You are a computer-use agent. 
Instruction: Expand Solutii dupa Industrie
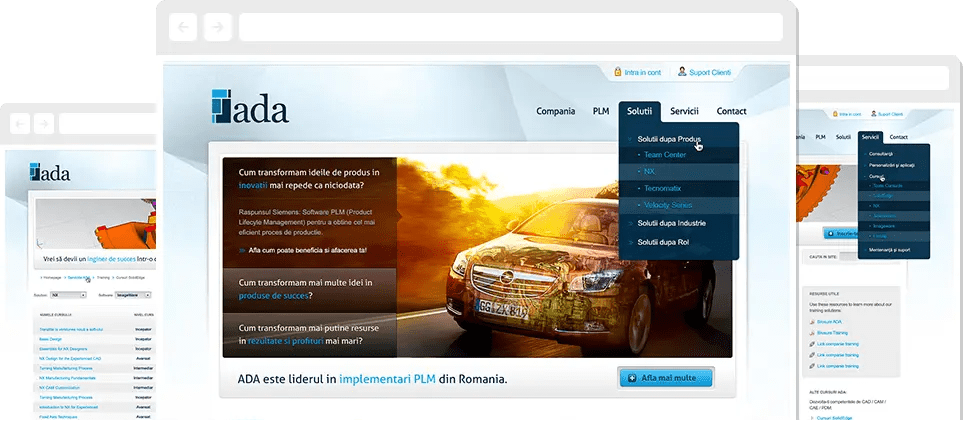tap(671, 223)
